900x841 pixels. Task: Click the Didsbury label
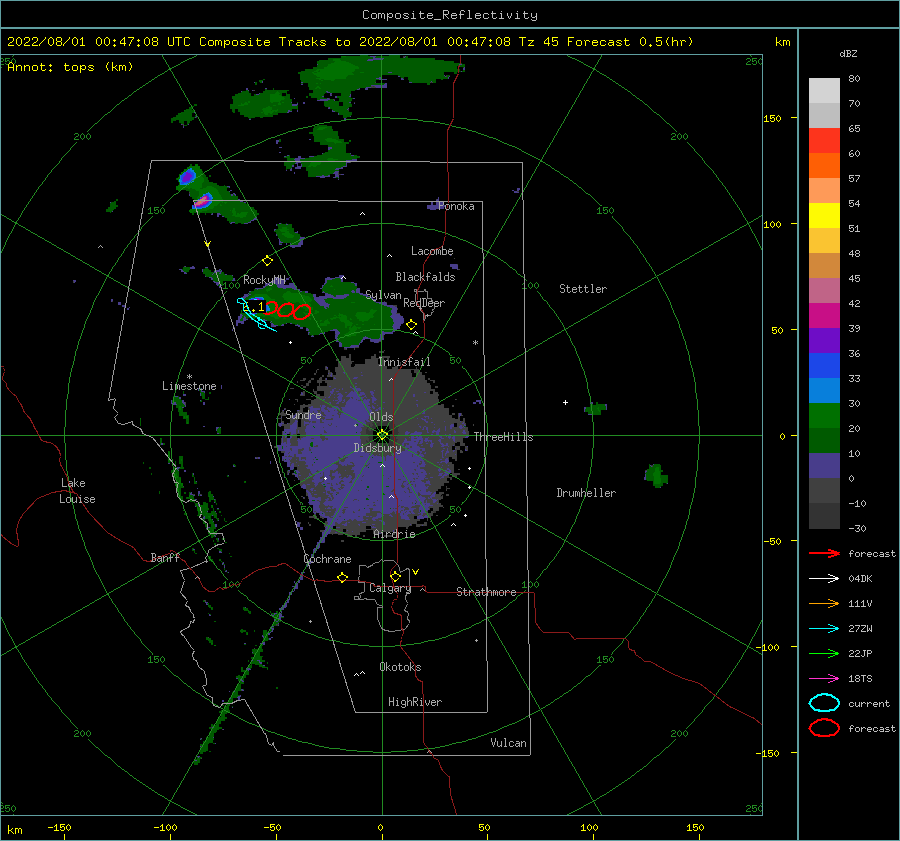377,448
